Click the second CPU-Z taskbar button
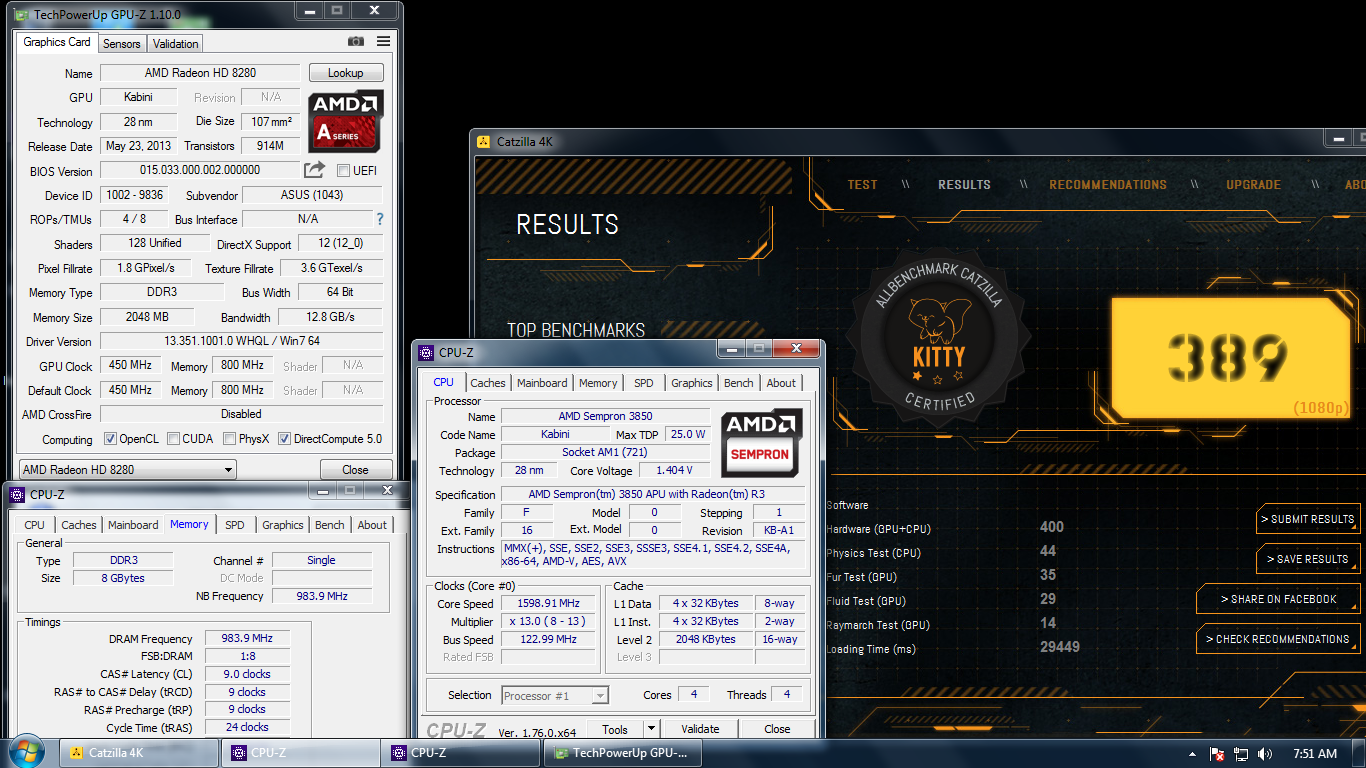 coord(461,753)
